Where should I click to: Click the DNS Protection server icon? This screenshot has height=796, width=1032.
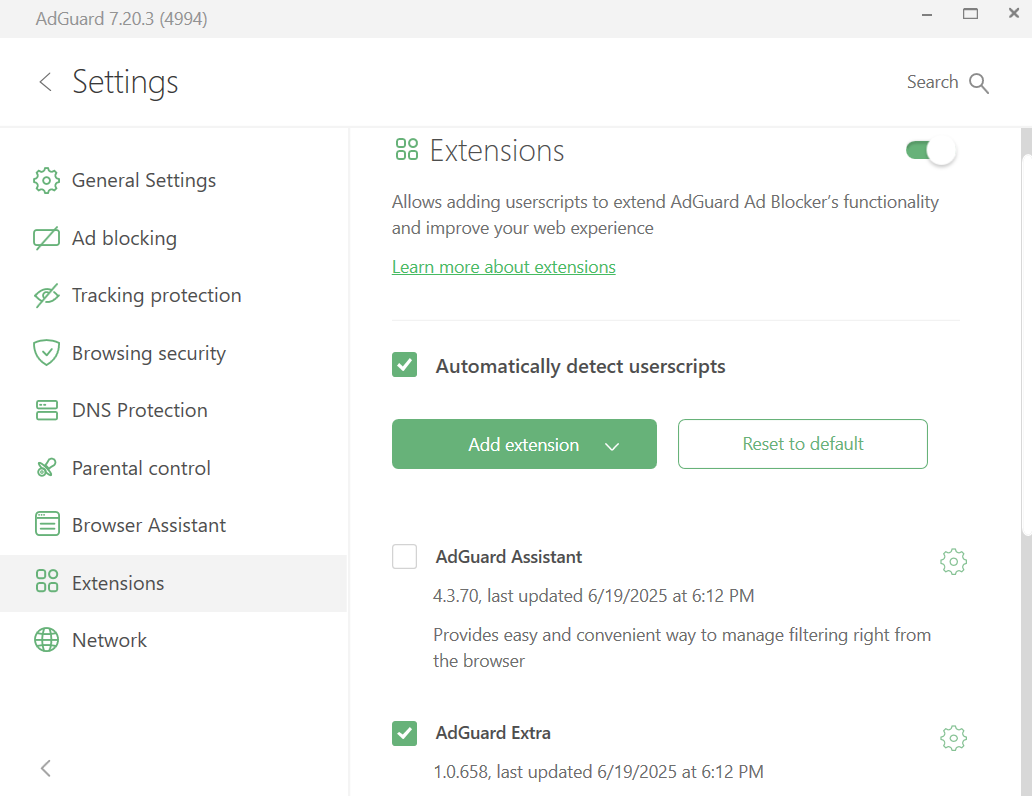pos(46,410)
